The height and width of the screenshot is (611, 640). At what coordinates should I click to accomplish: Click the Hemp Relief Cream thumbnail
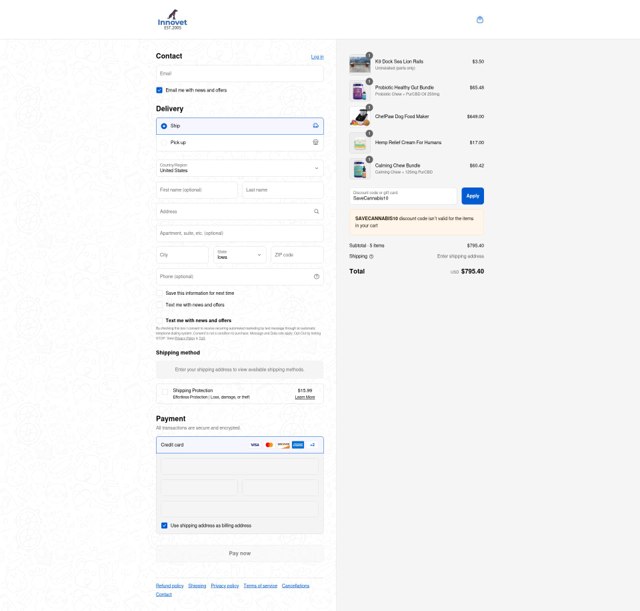pos(360,142)
